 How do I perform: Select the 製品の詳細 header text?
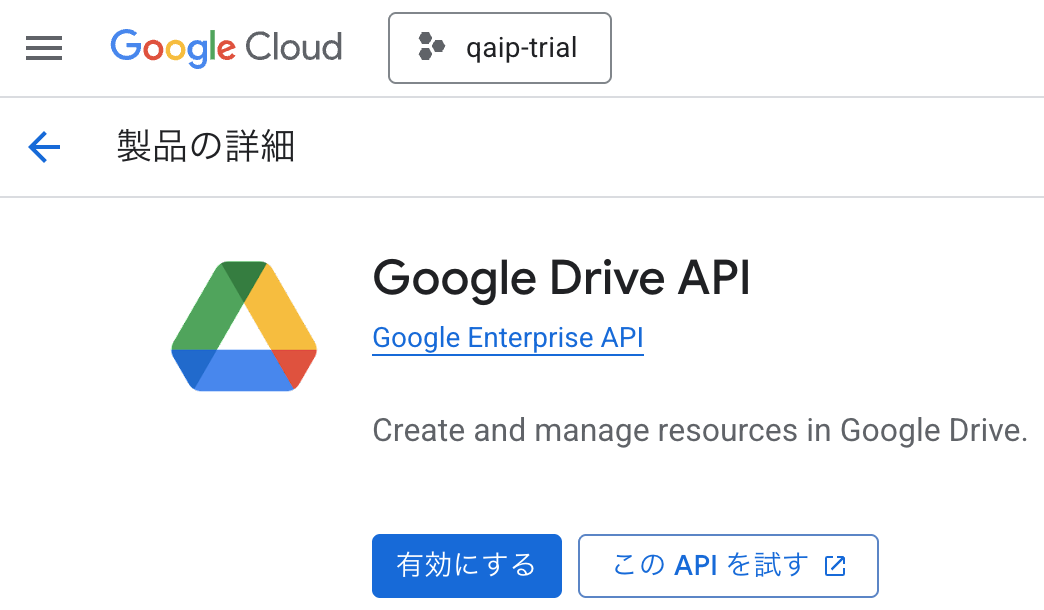point(204,147)
